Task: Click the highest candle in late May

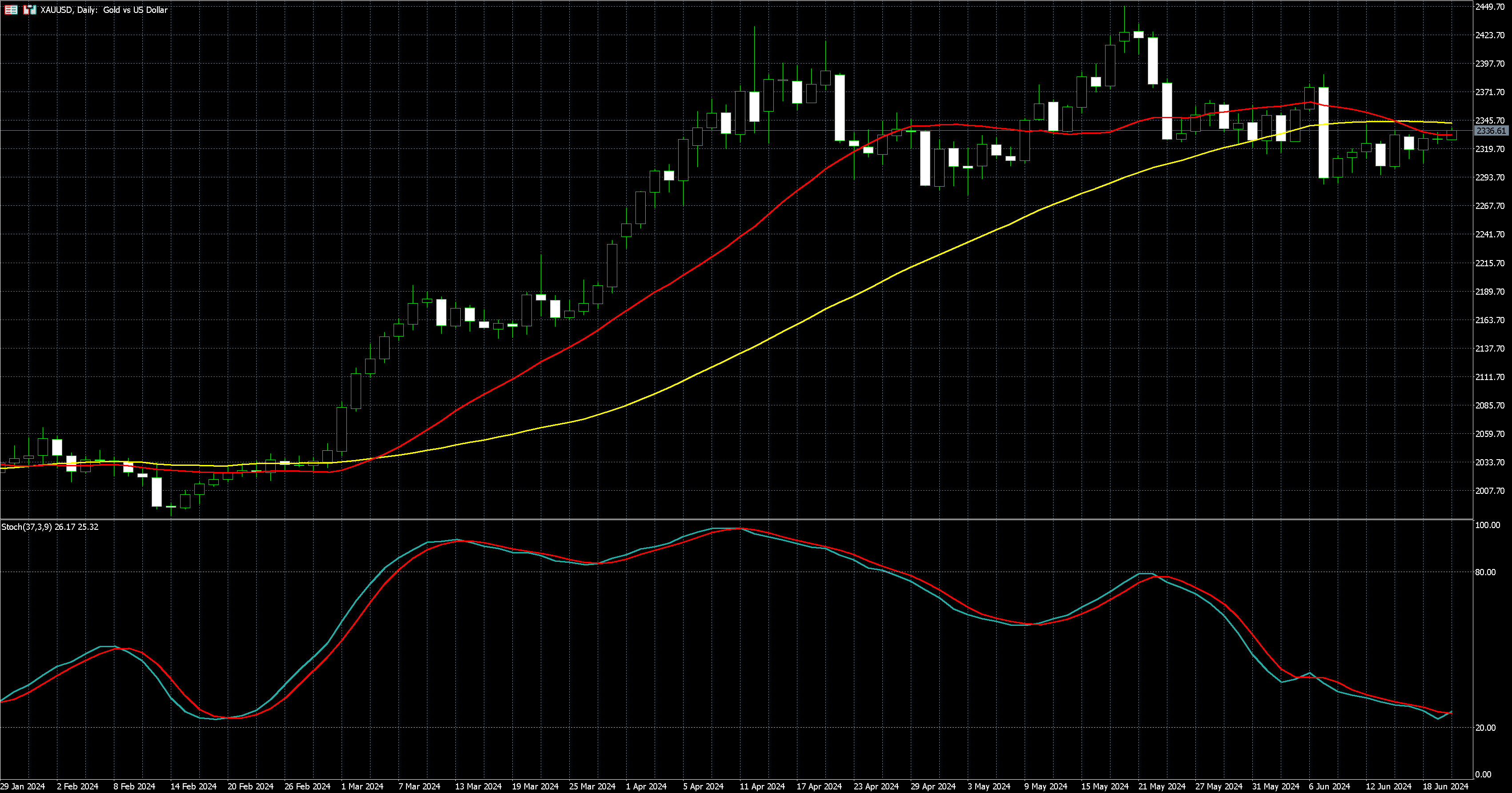Action: pyautogui.click(x=1125, y=36)
